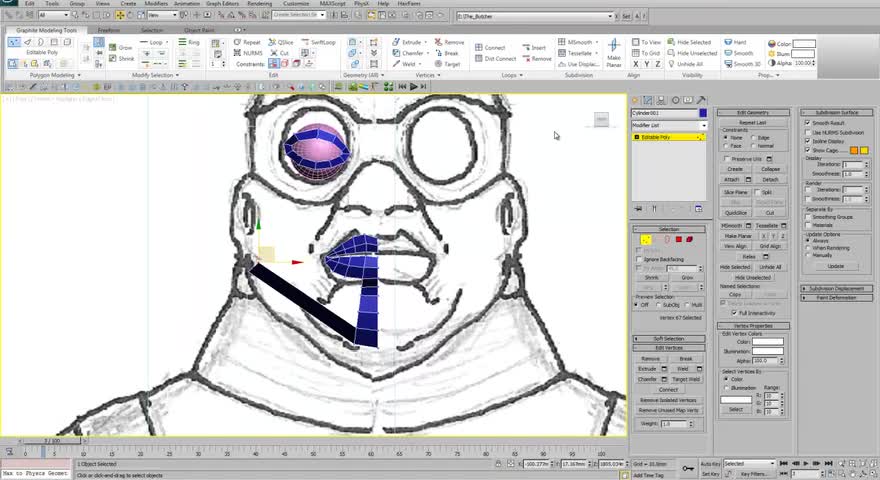Click the Make Planar ribbon tool

point(613,53)
